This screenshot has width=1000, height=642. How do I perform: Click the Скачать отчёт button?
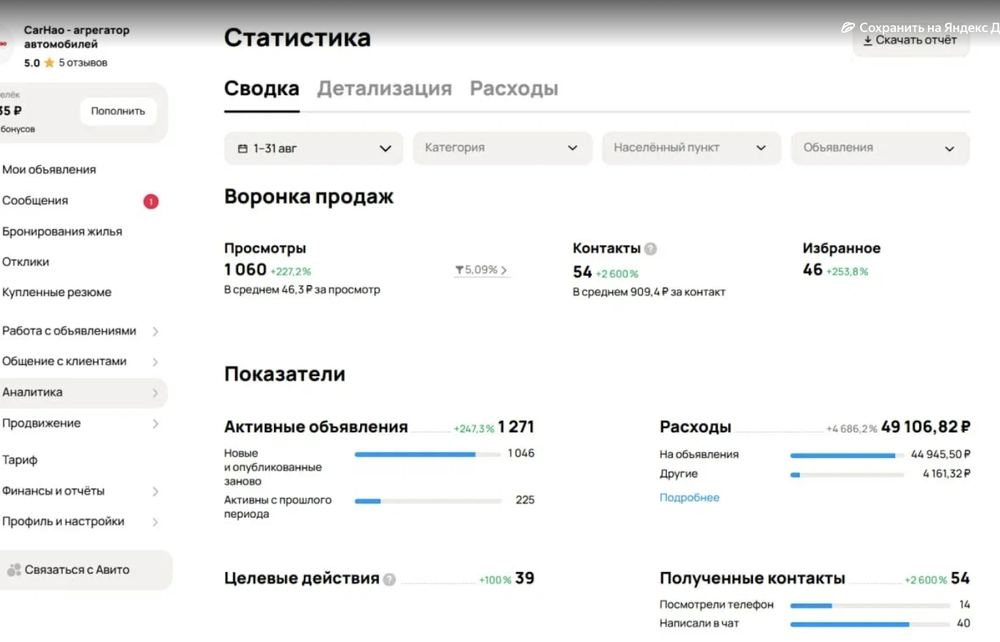(x=911, y=40)
